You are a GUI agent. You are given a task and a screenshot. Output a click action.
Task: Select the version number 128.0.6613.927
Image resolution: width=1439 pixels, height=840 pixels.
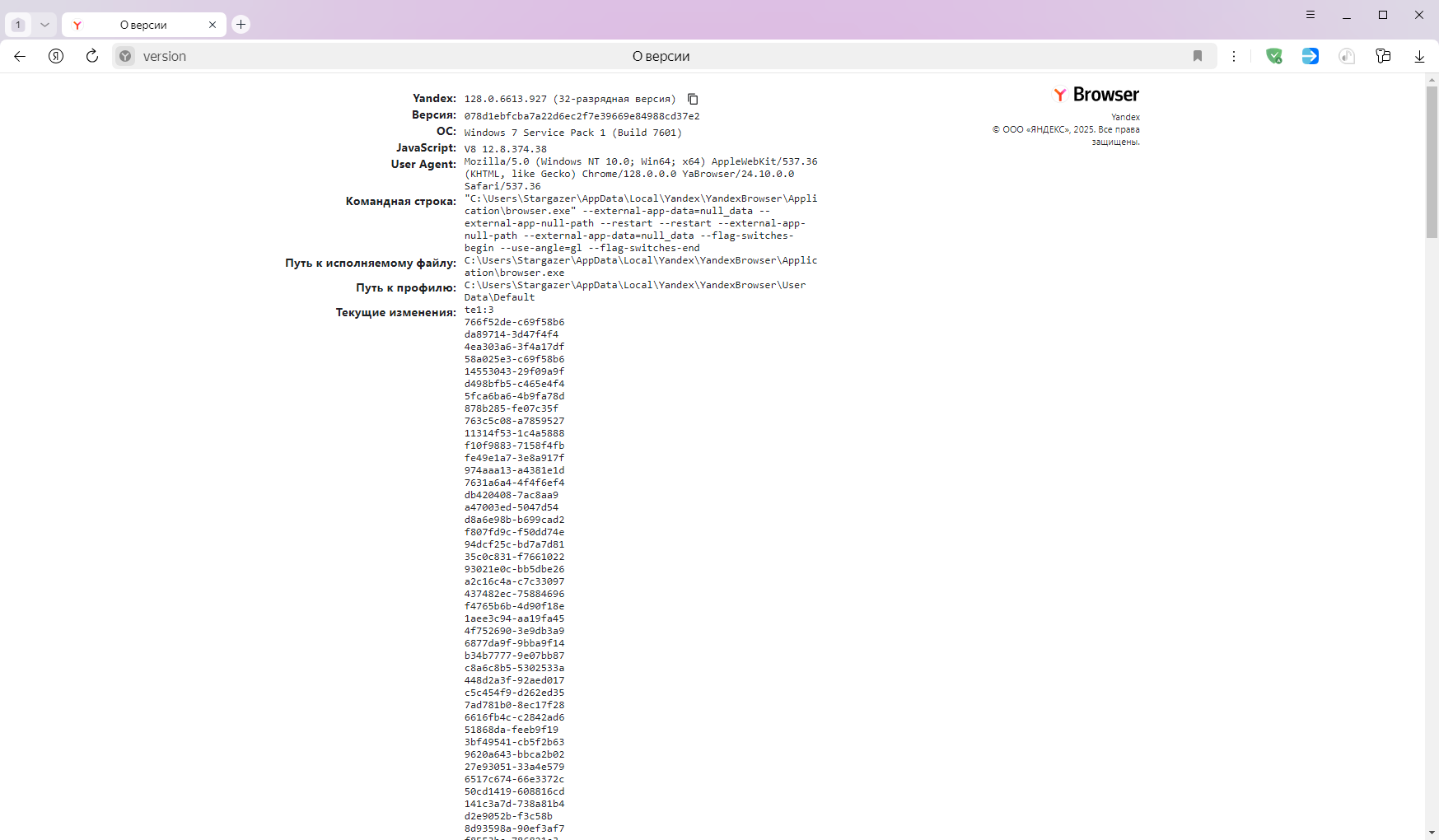click(x=505, y=99)
